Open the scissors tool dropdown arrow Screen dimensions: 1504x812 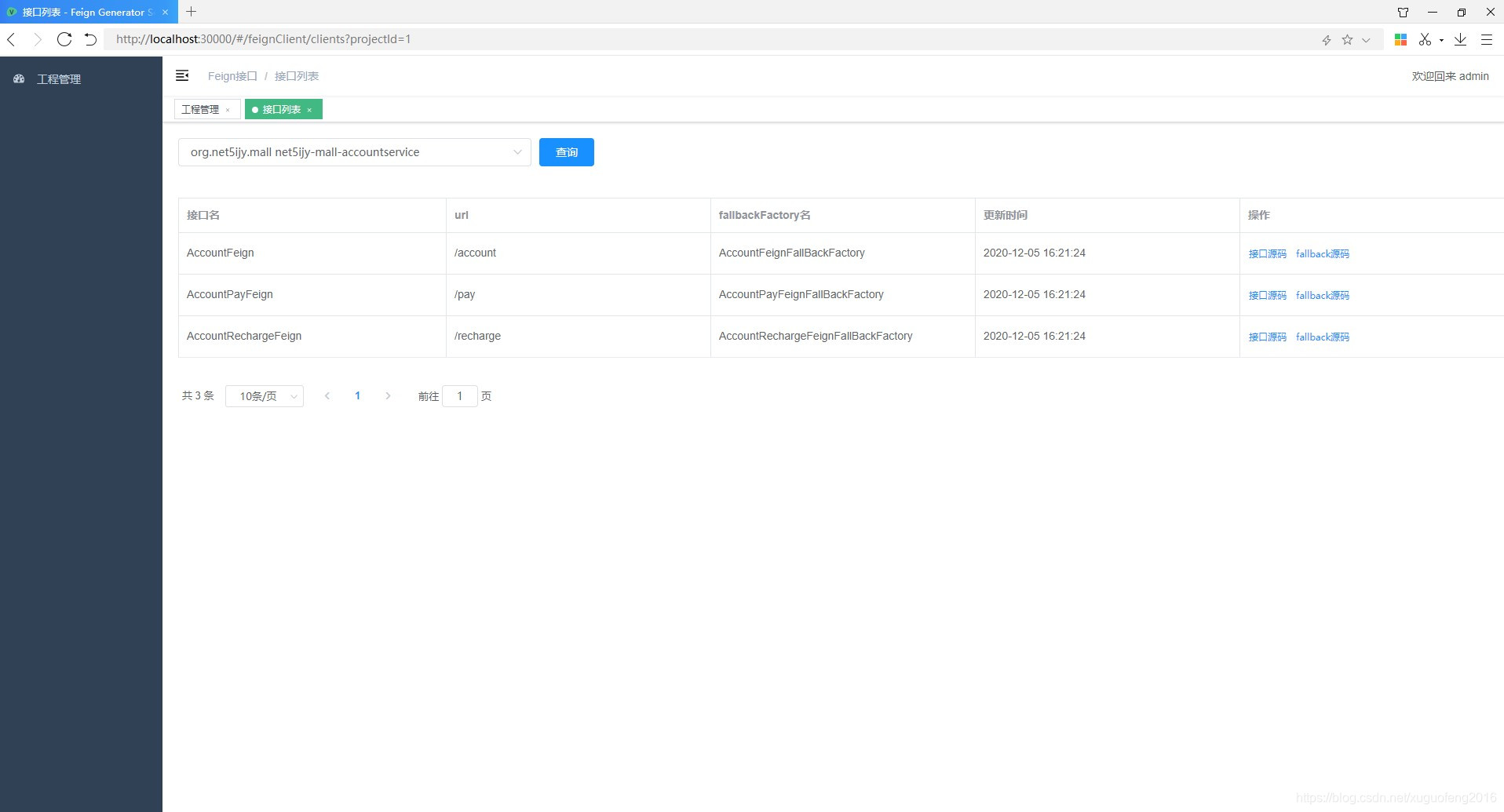[x=1441, y=40]
